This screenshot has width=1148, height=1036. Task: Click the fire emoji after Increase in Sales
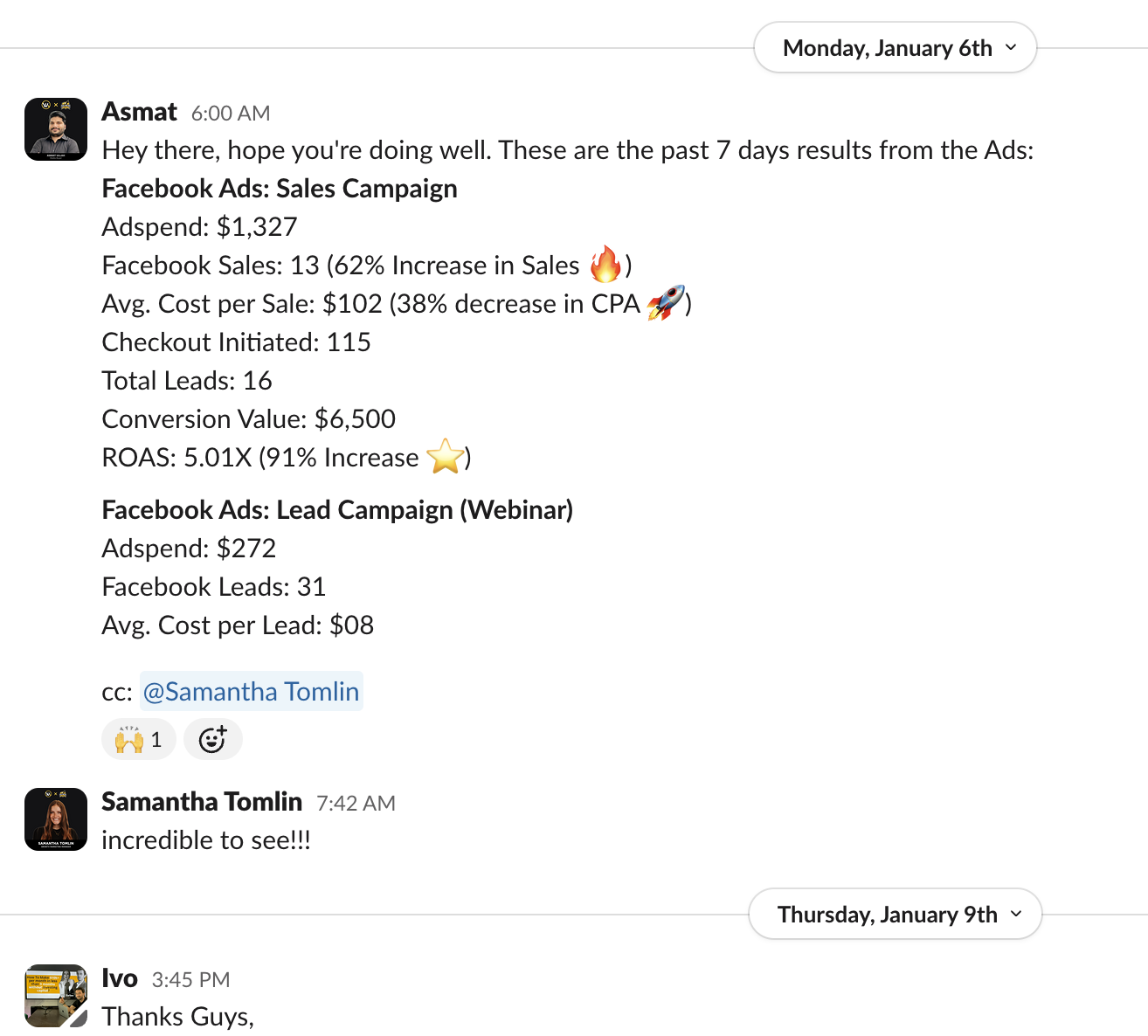(x=605, y=264)
